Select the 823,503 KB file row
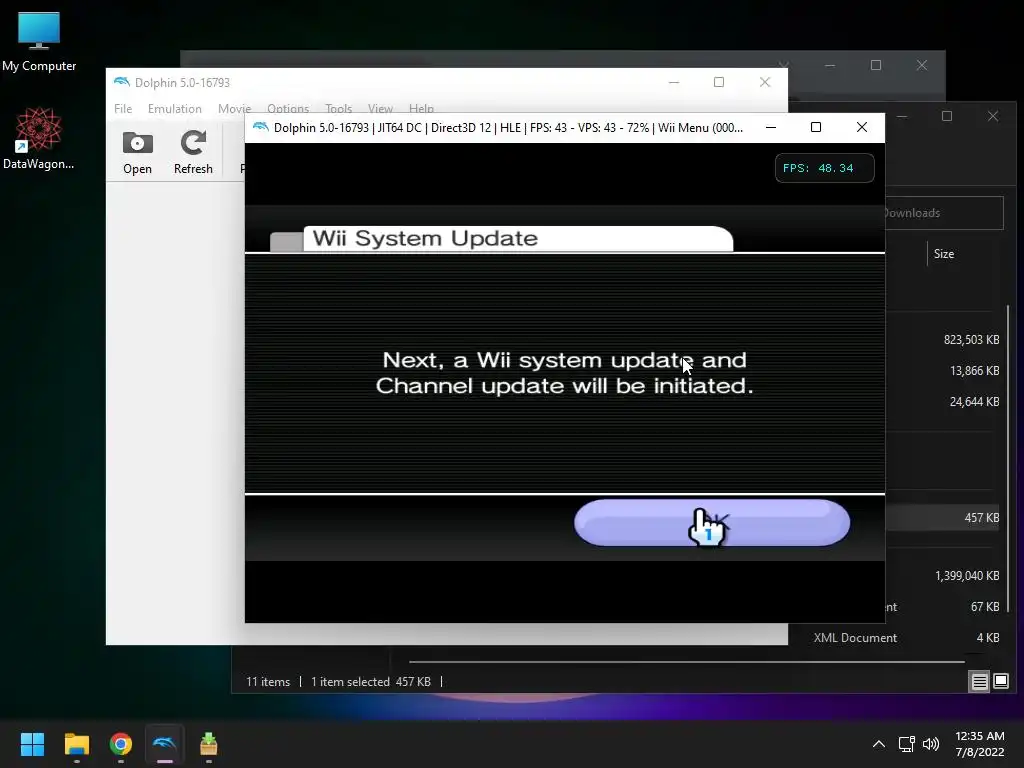 (x=942, y=340)
